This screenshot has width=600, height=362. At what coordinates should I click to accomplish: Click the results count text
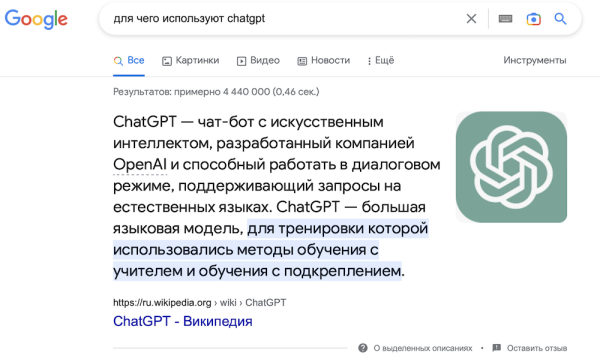(216, 92)
